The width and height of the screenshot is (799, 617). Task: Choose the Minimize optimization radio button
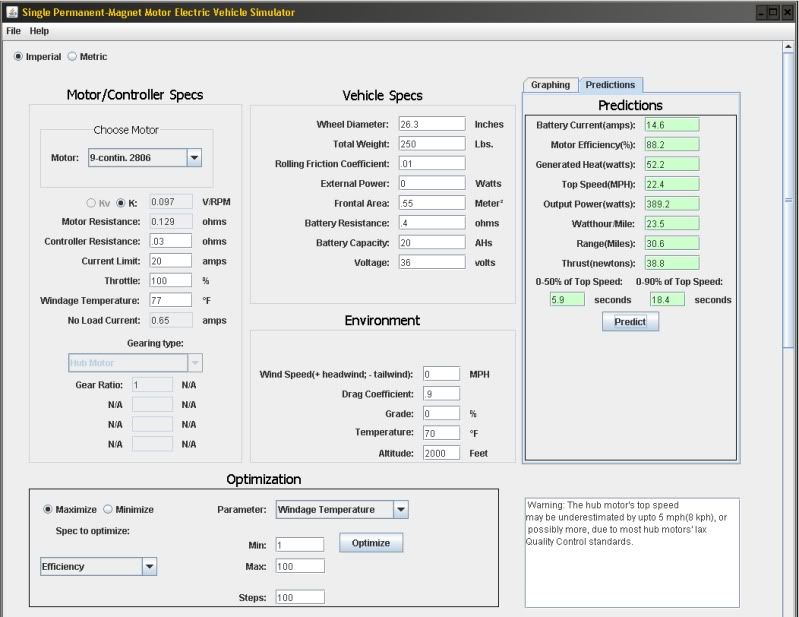pyautogui.click(x=108, y=510)
